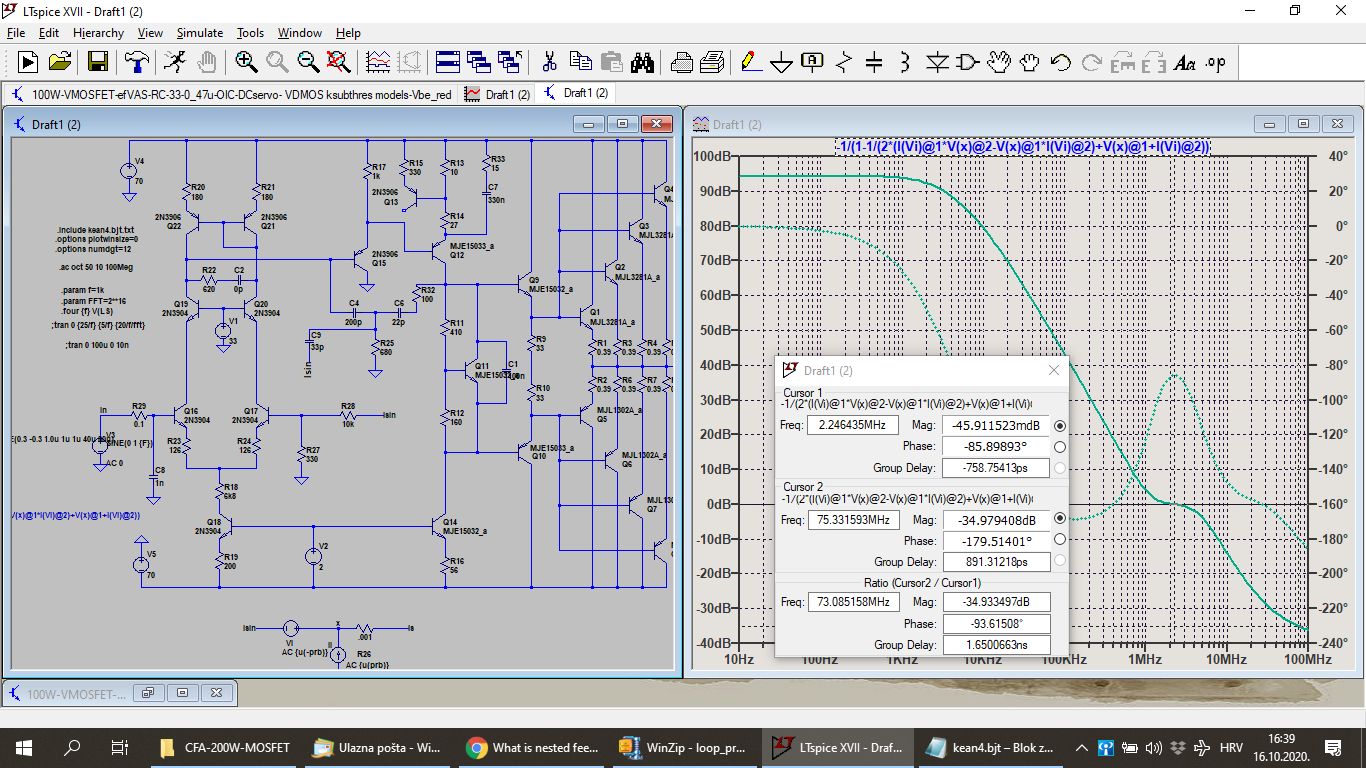This screenshot has height=768, width=1366.
Task: Click the Cursor 2 Freq field
Action: coord(854,520)
